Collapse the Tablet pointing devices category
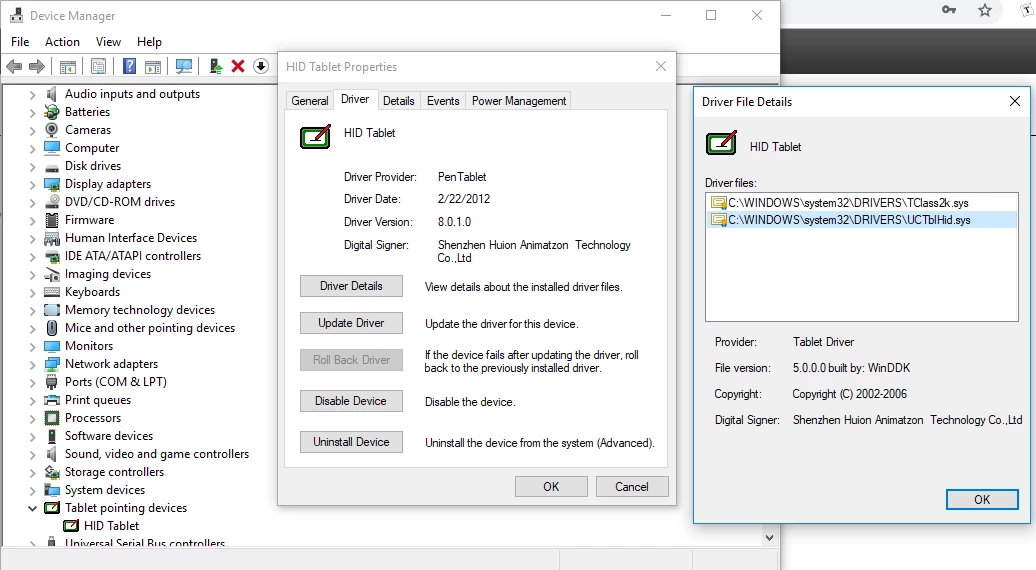Screen dimensions: 1036x570 (x=32, y=509)
